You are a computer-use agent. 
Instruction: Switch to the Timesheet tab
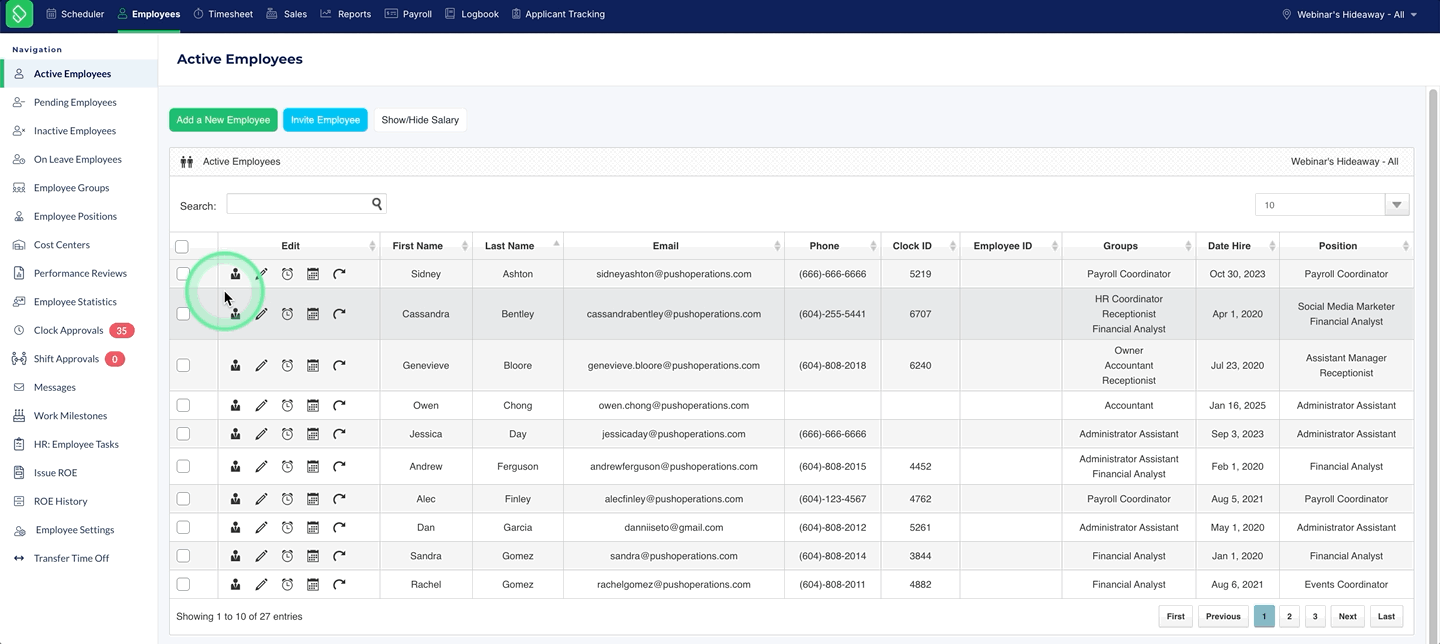[x=223, y=15]
